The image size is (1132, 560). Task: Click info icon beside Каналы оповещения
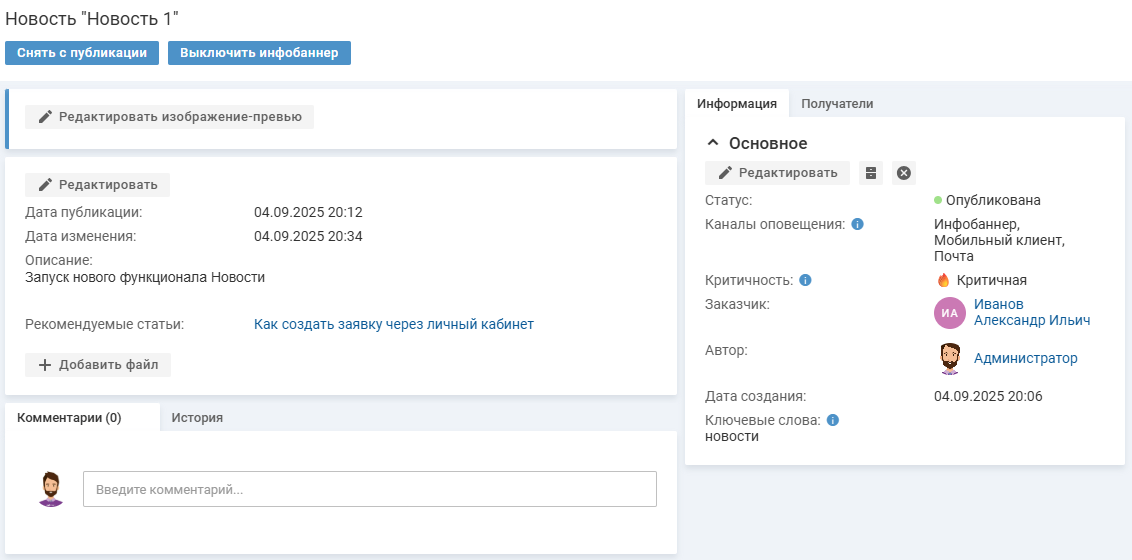[857, 224]
